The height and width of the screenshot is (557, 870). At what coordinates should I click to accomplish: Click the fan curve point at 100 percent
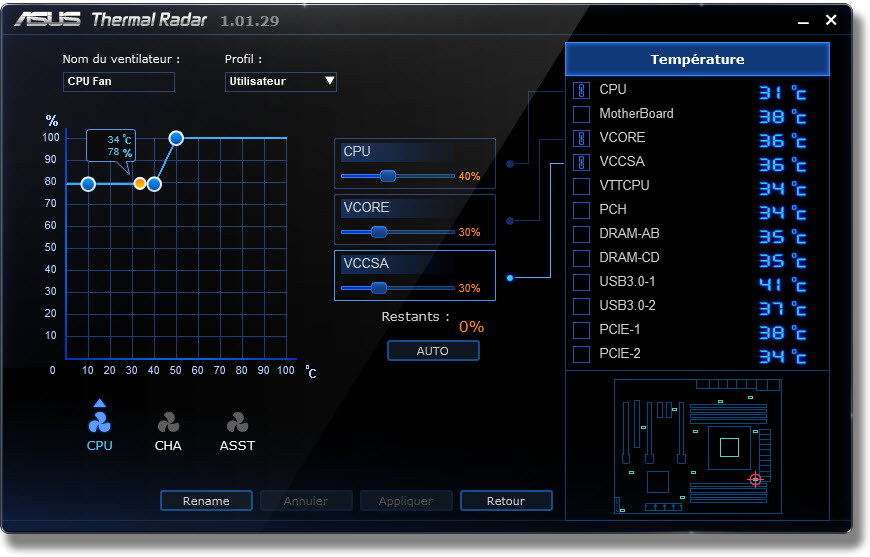(x=176, y=138)
